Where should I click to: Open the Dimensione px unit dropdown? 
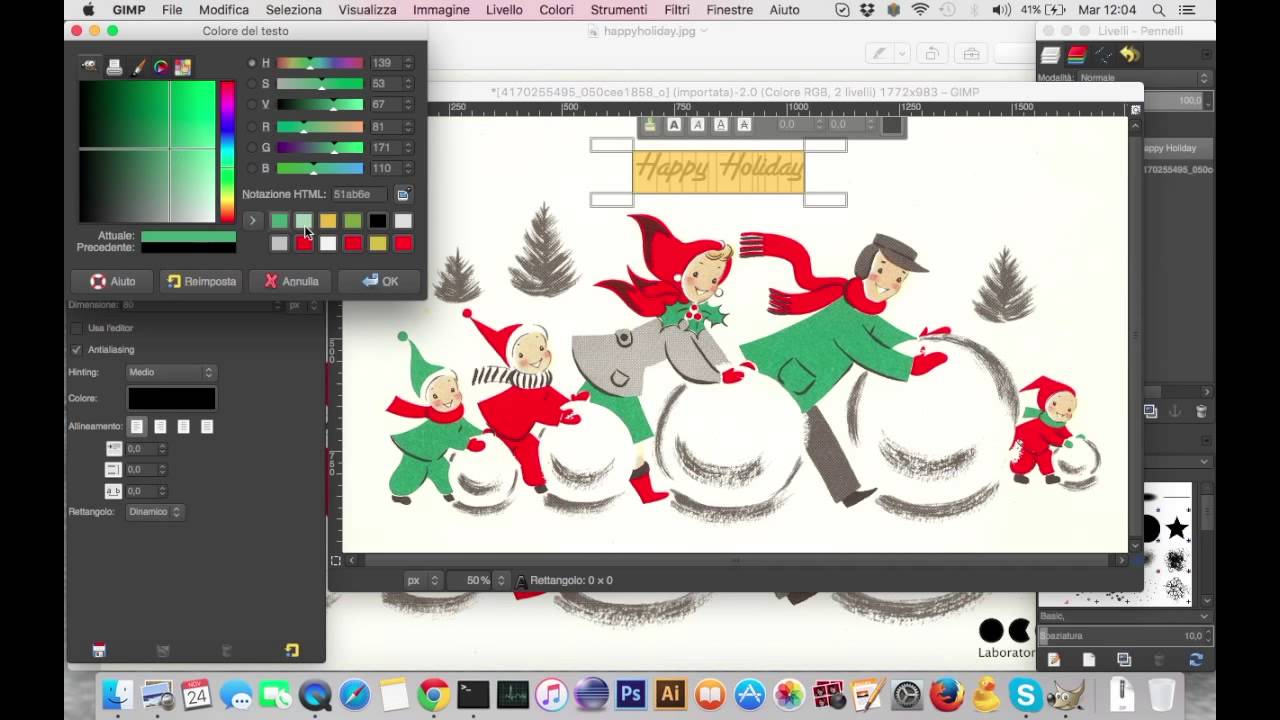[301, 305]
